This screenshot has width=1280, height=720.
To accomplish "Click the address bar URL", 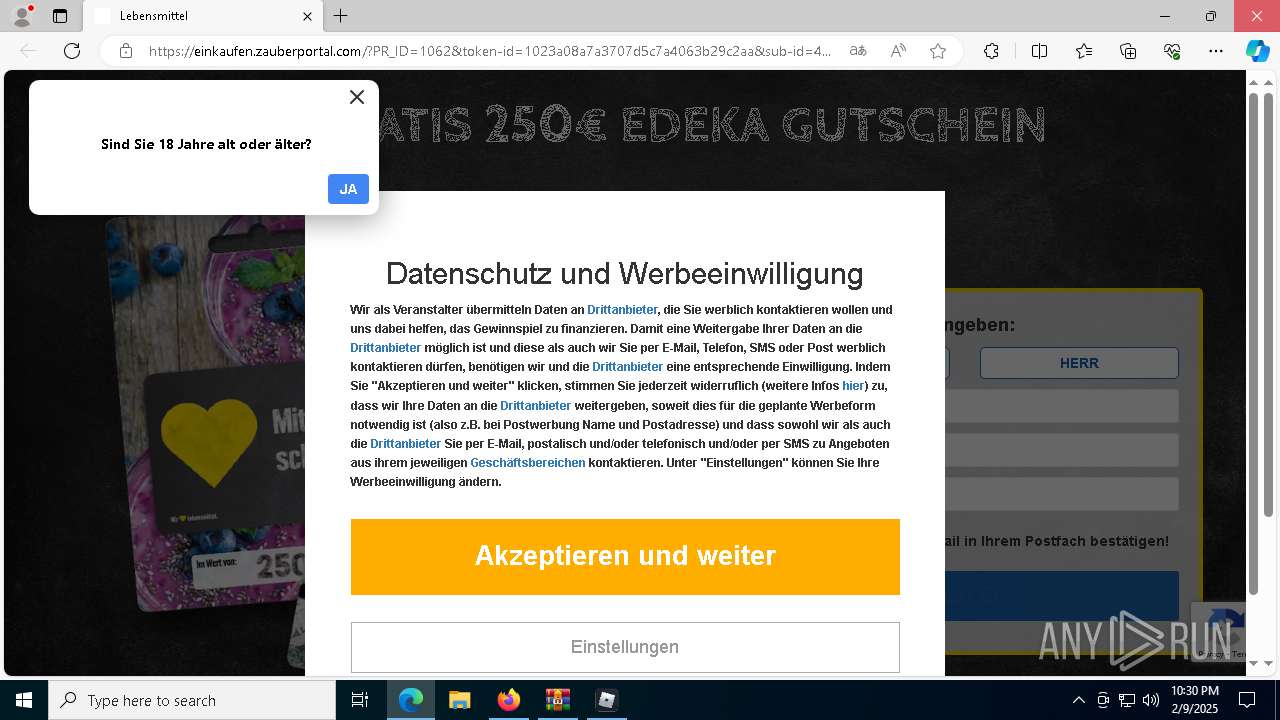I will tap(490, 51).
